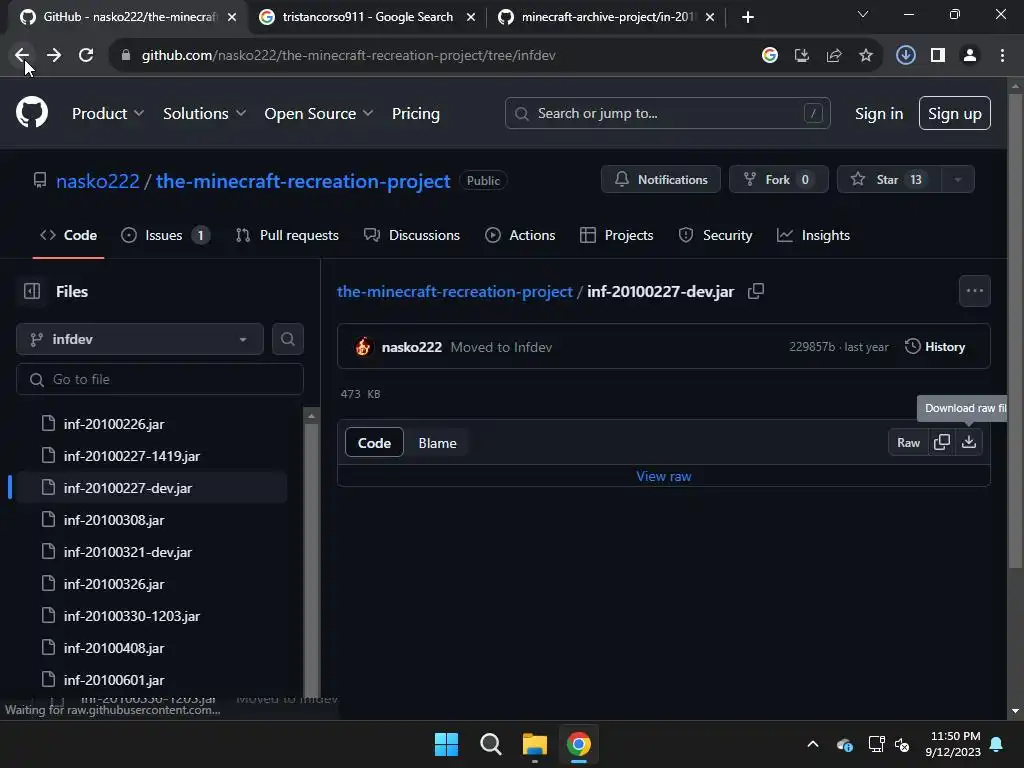
Task: Expand the Solutions menu
Action: pos(204,114)
